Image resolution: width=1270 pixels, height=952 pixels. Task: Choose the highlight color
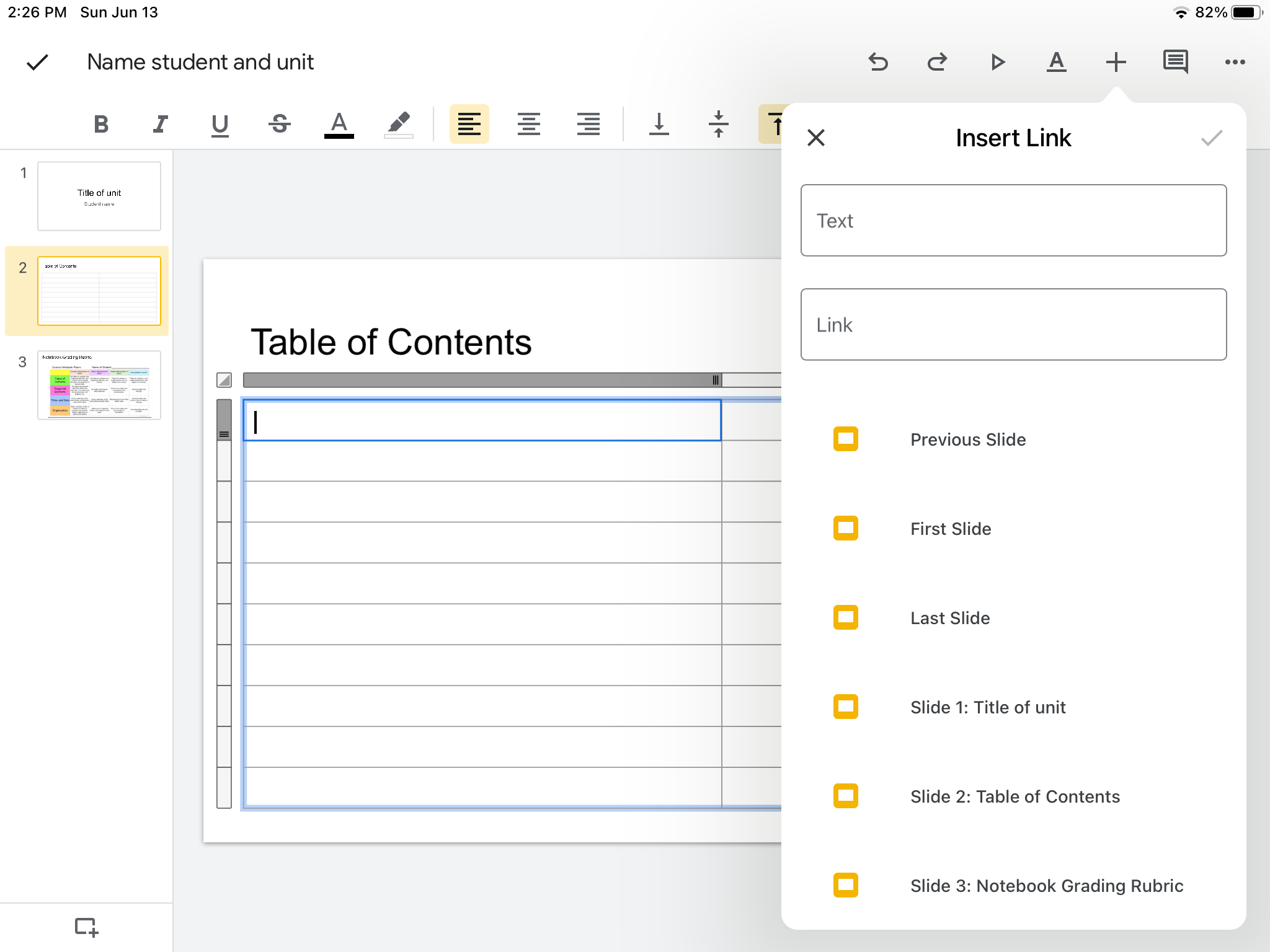pos(399,125)
